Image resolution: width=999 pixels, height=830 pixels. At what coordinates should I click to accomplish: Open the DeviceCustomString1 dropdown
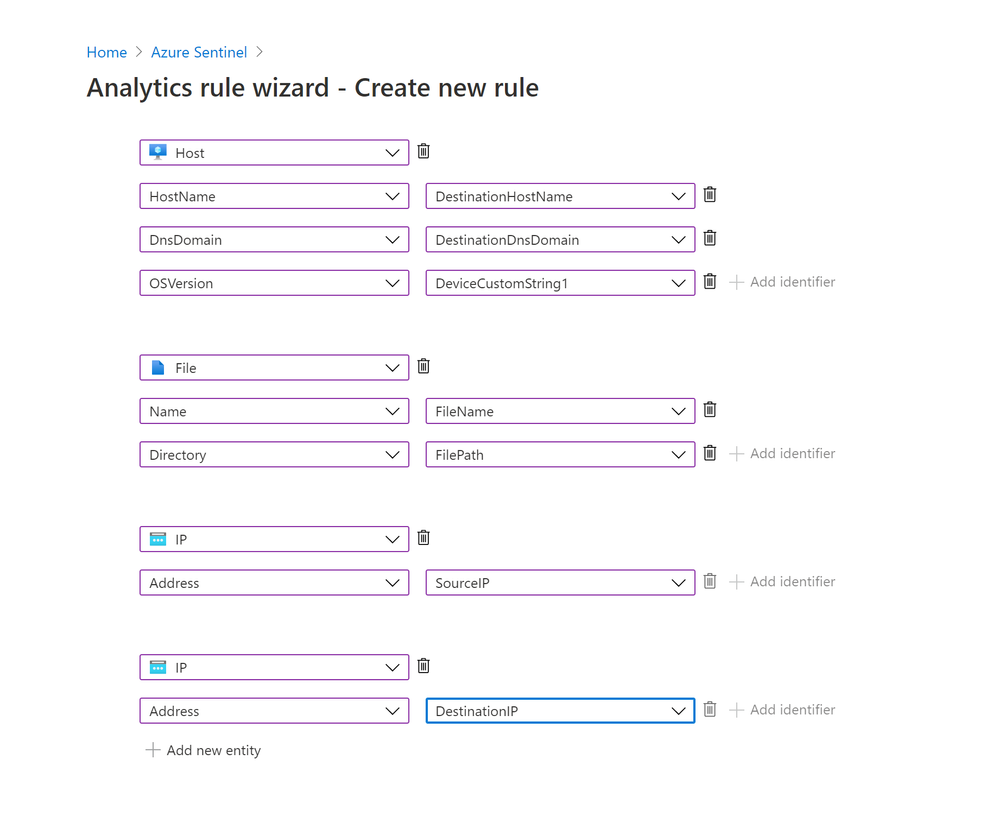pyautogui.click(x=560, y=283)
